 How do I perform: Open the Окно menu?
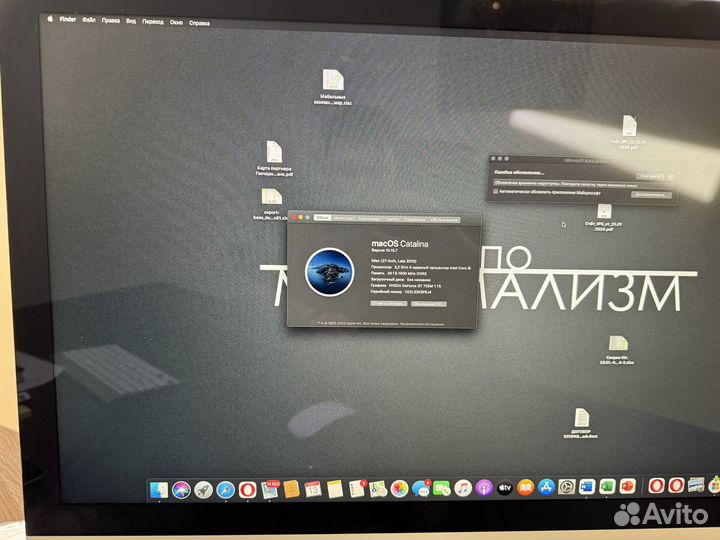click(176, 22)
